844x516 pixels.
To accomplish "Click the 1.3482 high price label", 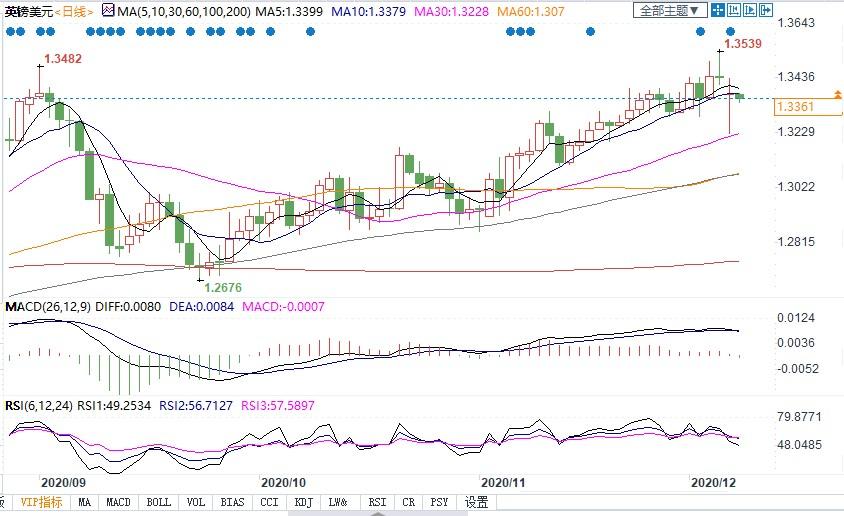I will [63, 59].
